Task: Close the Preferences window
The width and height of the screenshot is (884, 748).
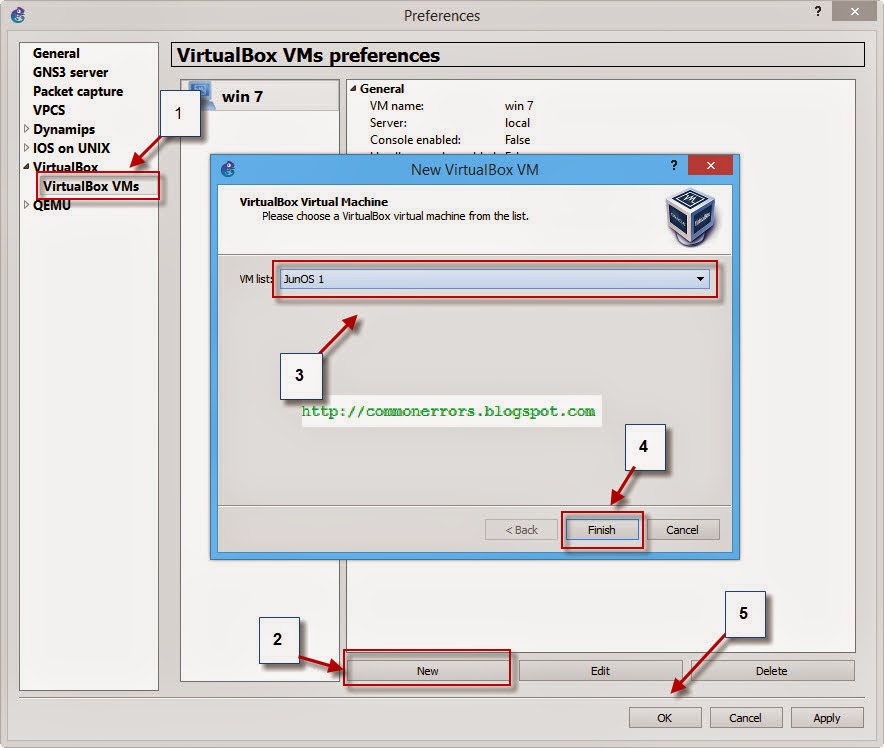Action: coord(855,11)
